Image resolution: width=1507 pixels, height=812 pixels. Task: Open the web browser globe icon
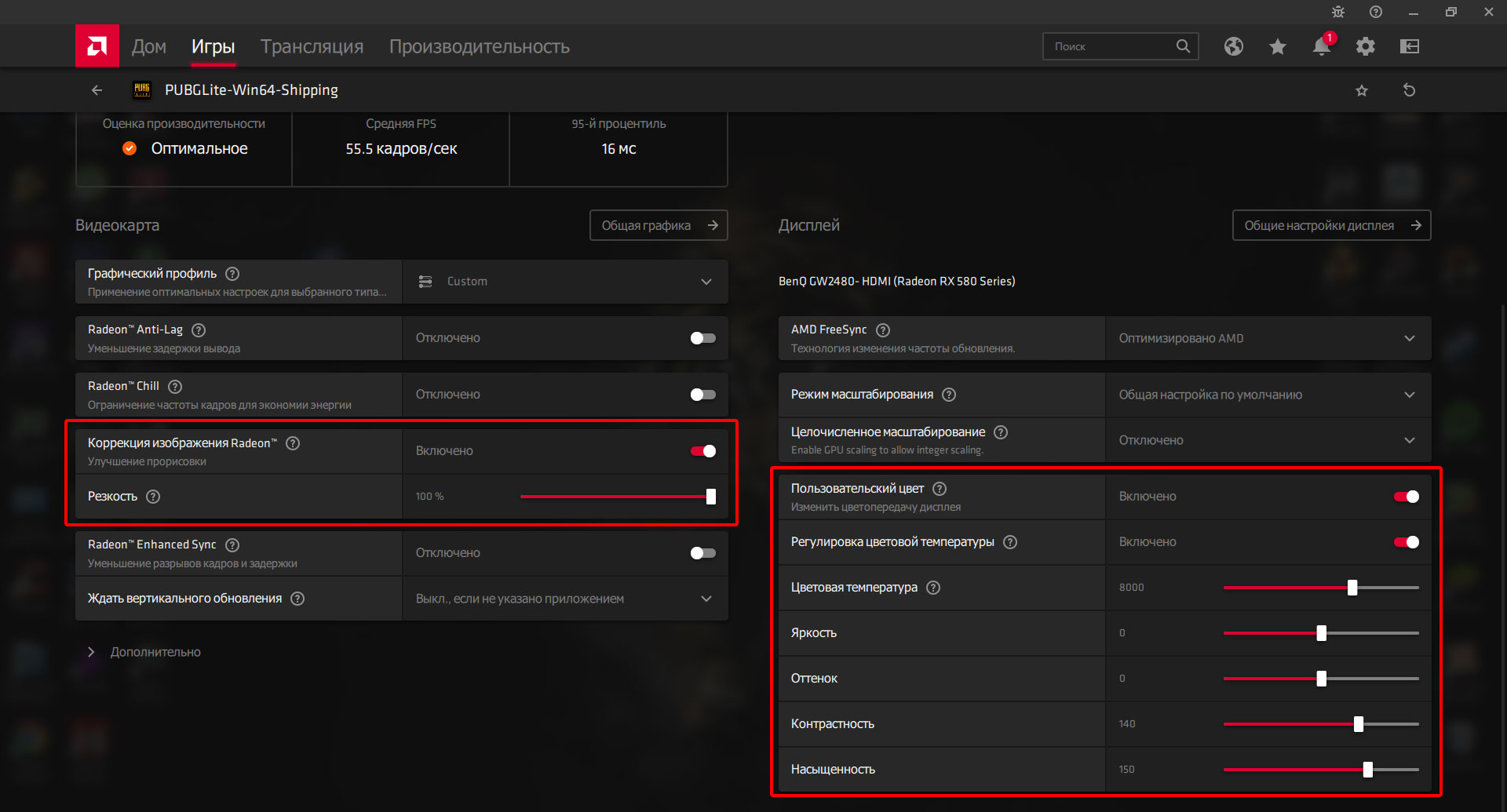[1234, 46]
